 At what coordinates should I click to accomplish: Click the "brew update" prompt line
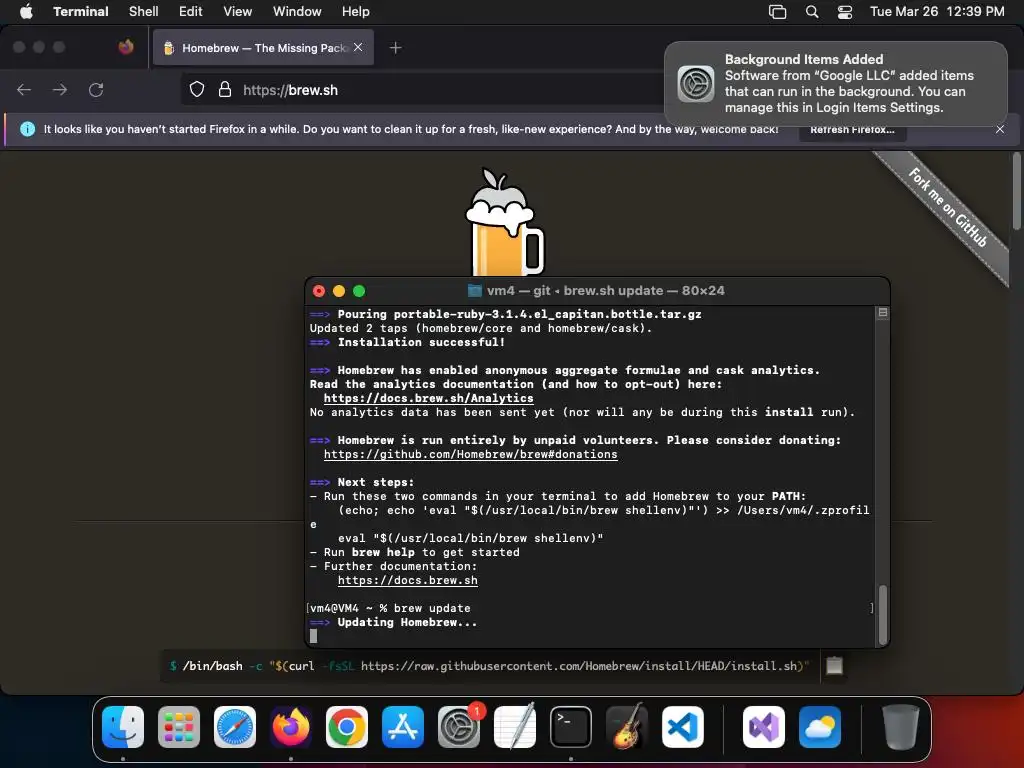[x=391, y=609]
